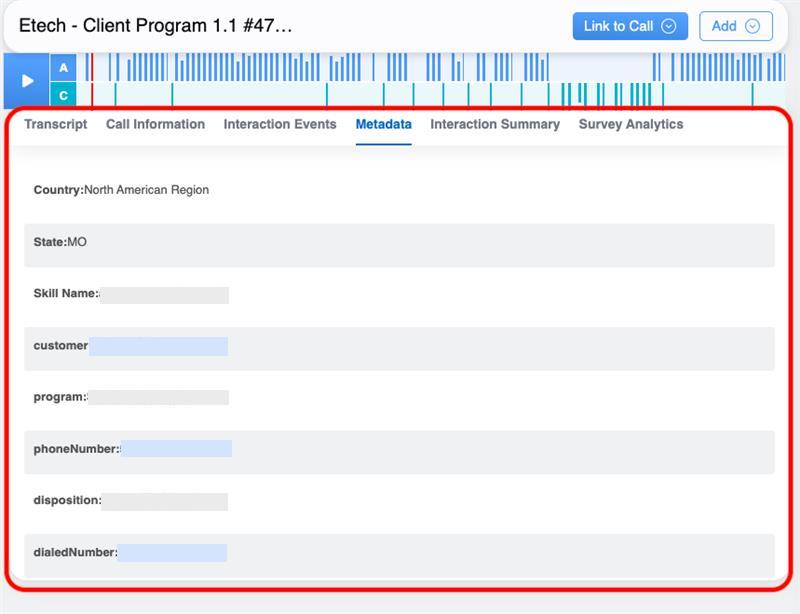Screen dimensions: 800x614
Task: Click the redacted phoneNumber value
Action: pos(176,449)
